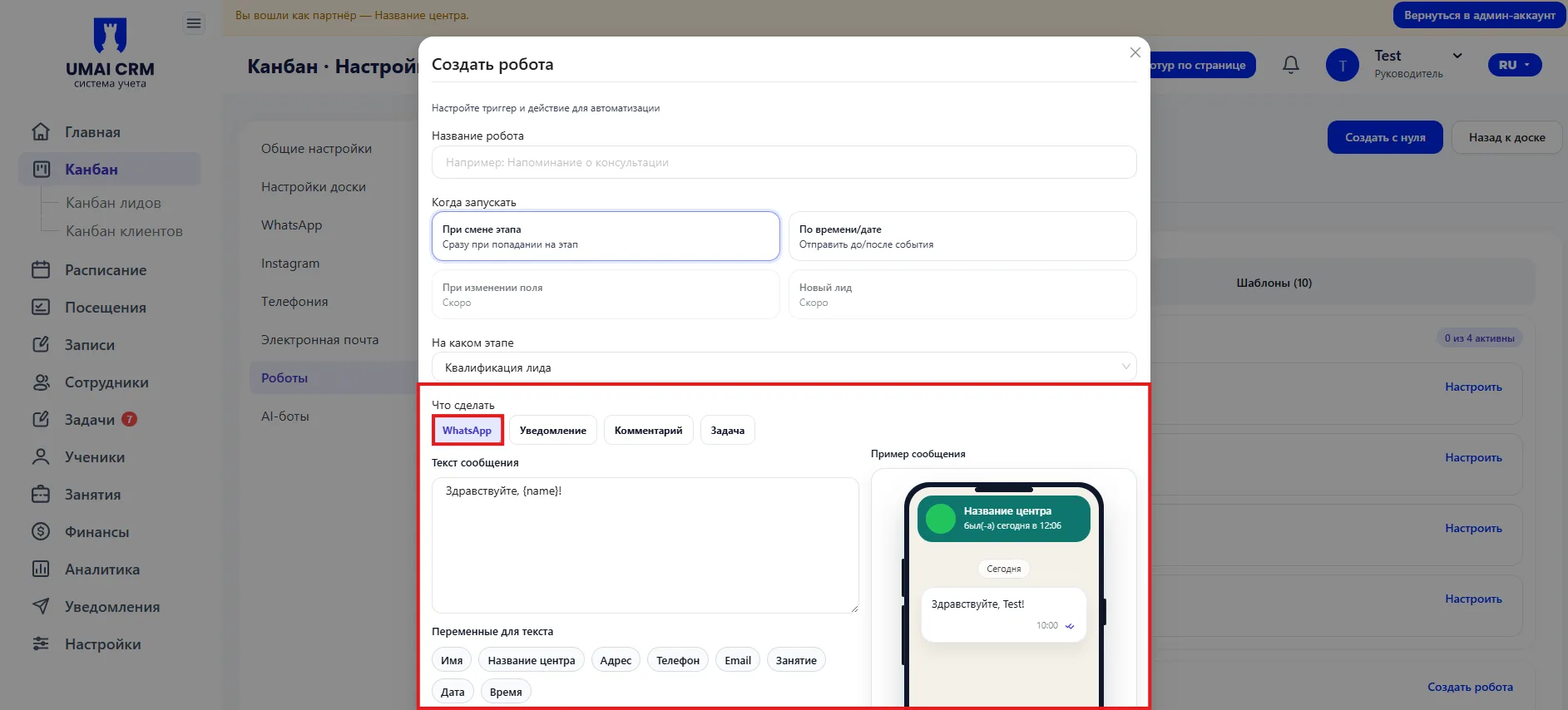Open Канбан лидов sidebar subitem
The image size is (1568, 710).
[x=113, y=203]
